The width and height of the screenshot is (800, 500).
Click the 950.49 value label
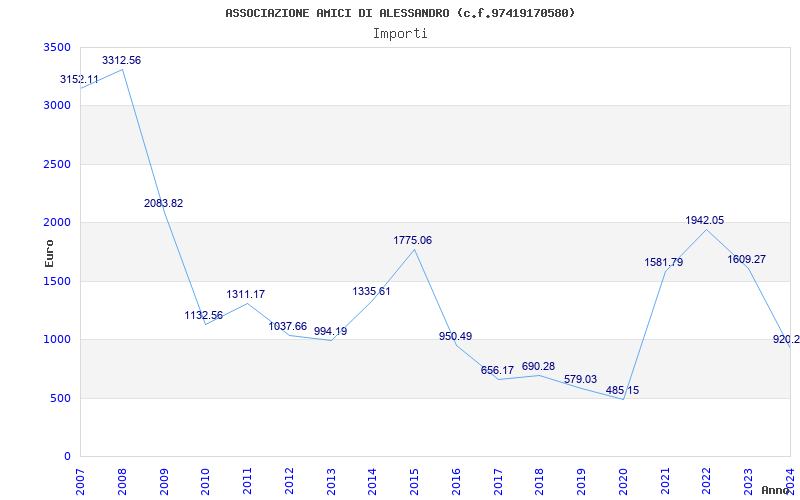pyautogui.click(x=456, y=336)
